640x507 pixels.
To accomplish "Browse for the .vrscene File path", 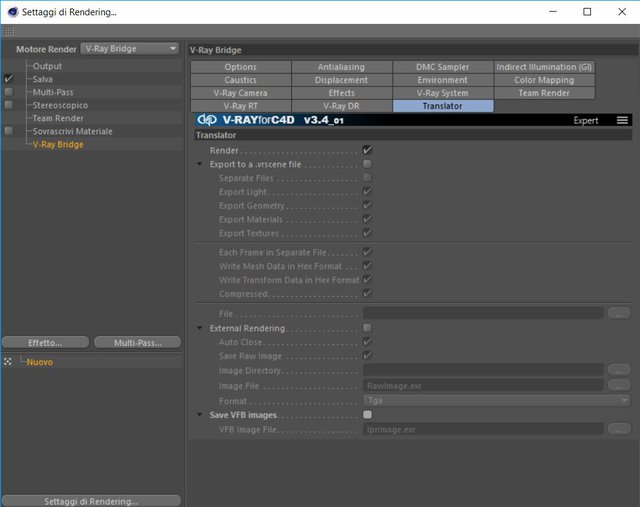I will click(619, 313).
